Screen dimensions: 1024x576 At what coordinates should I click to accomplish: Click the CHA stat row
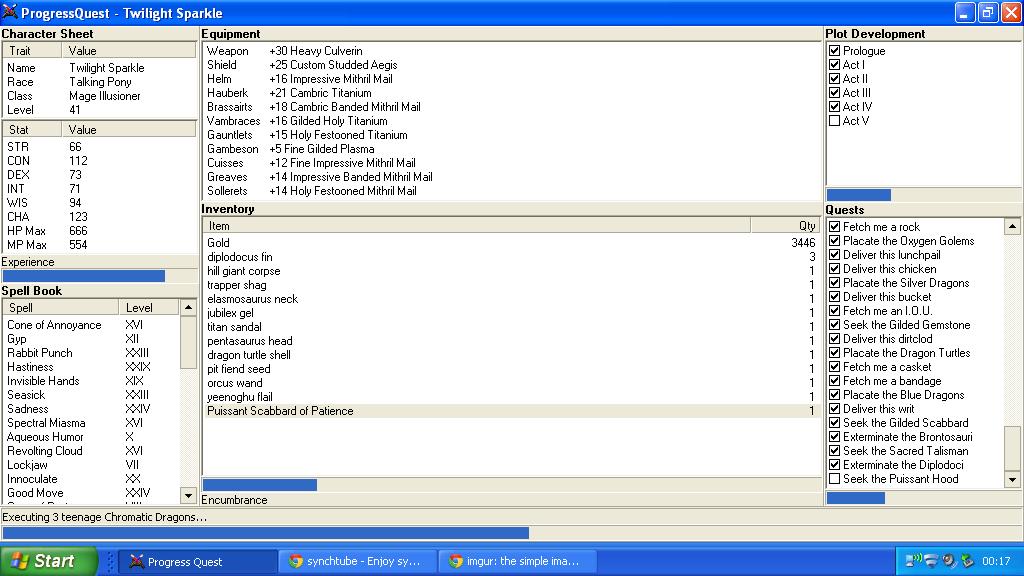99,217
